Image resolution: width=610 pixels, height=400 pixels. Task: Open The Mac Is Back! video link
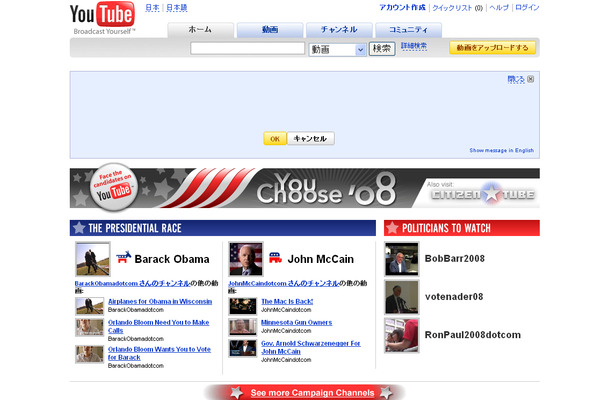[287, 302]
